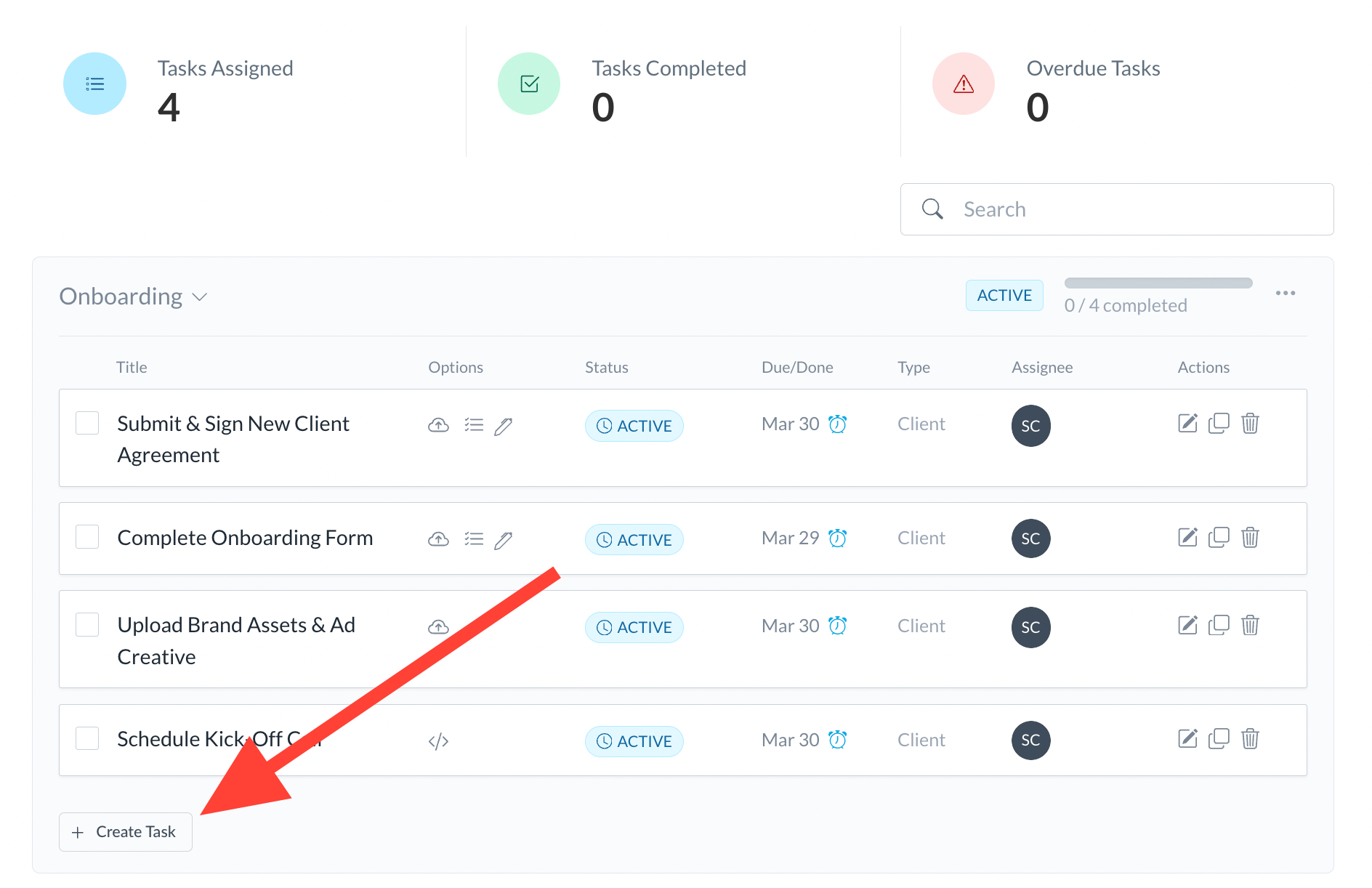This screenshot has width=1372, height=888.
Task: Mark Schedule Kick-Off Call checkbox
Action: click(87, 738)
